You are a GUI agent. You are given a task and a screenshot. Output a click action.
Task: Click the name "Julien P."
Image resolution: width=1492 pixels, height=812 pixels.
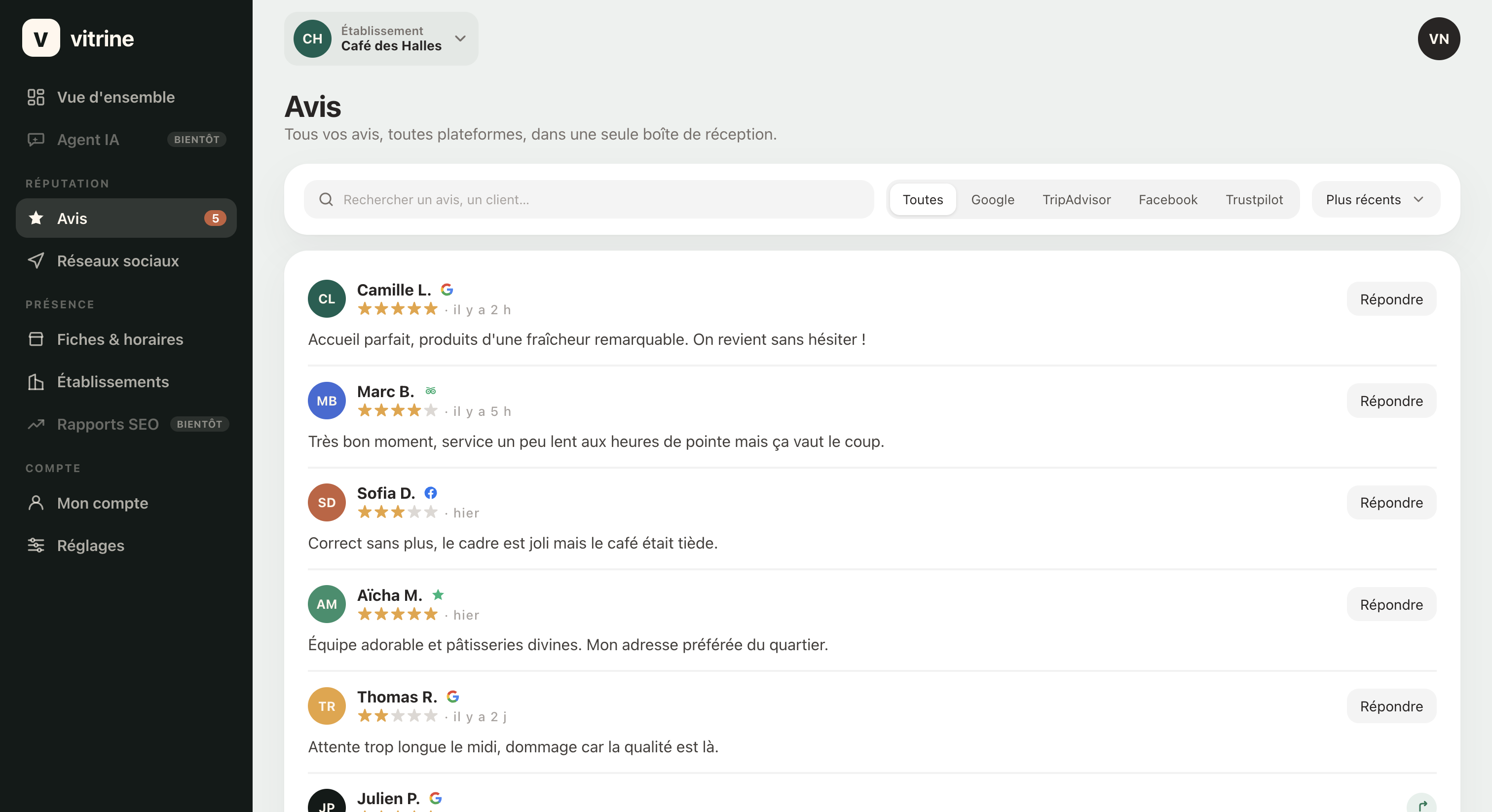click(x=388, y=798)
